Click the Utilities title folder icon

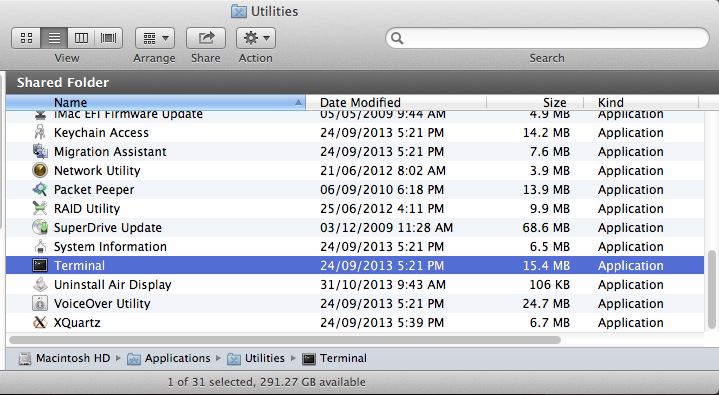(x=238, y=11)
